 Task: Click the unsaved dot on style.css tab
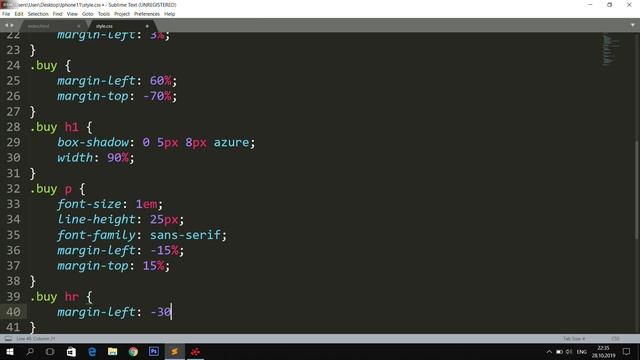(x=147, y=26)
